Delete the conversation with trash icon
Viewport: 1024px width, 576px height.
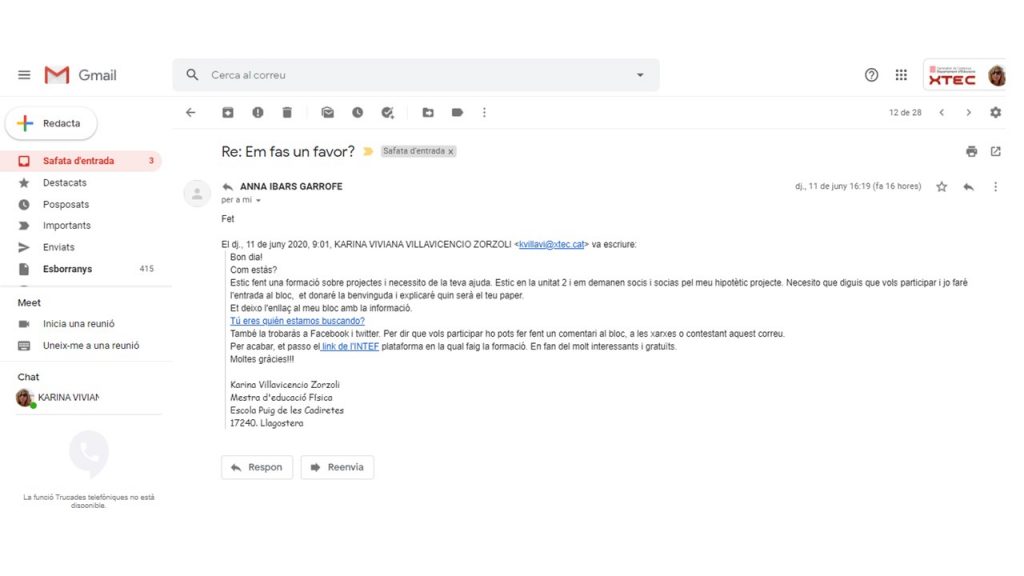coord(287,113)
